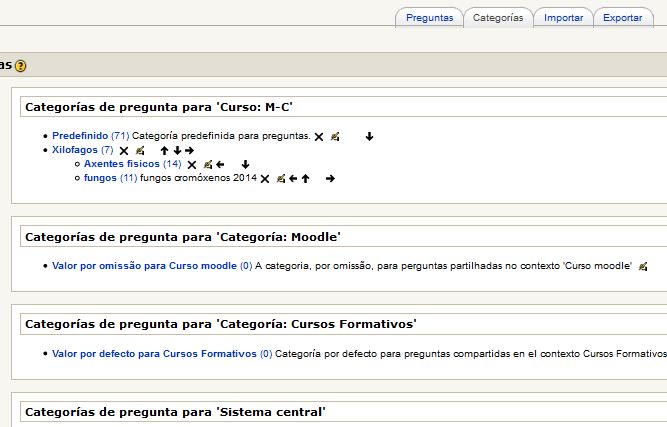Edit the Curso moodle default category

(x=643, y=267)
